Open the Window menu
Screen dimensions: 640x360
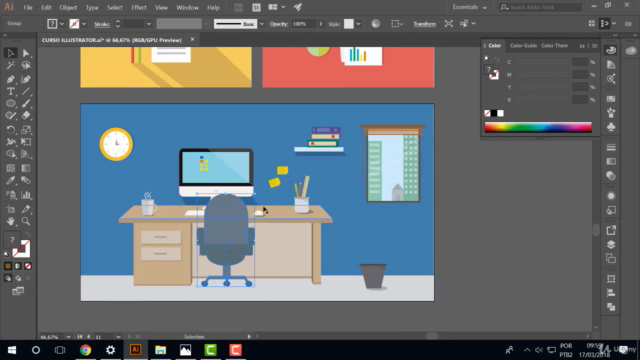click(x=187, y=7)
